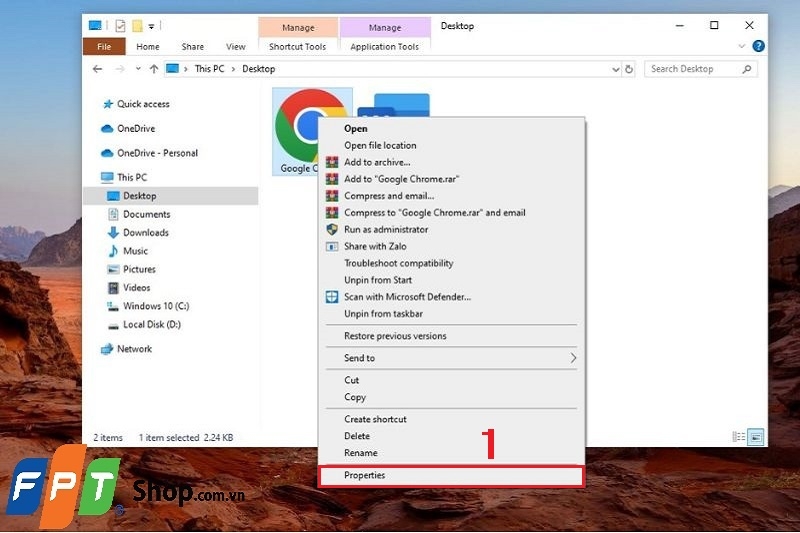Image resolution: width=800 pixels, height=533 pixels.
Task: Click Add to archive... entry
Action: click(x=451, y=162)
